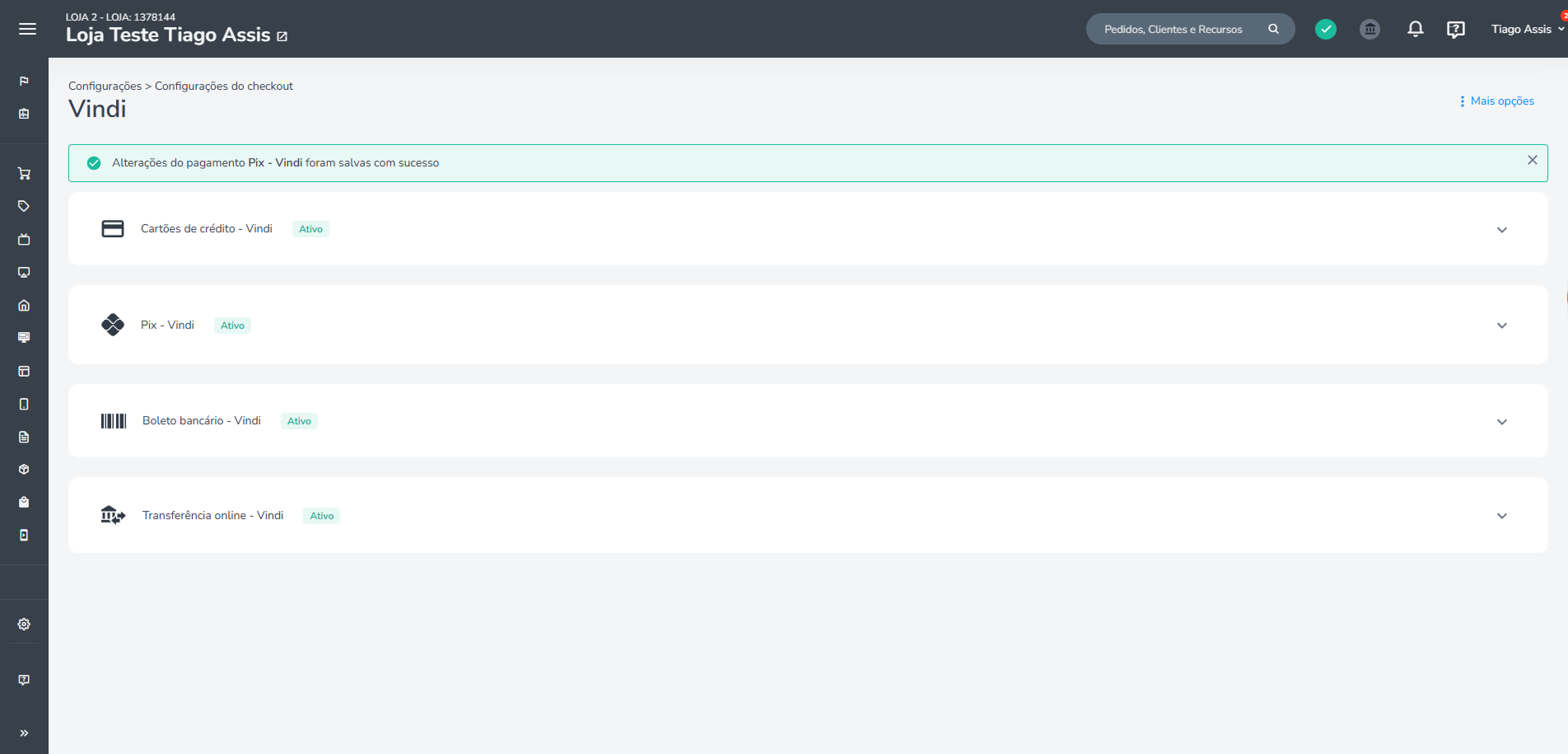Go to Configurações breadcrumb link
The image size is (1568, 754).
coord(105,86)
